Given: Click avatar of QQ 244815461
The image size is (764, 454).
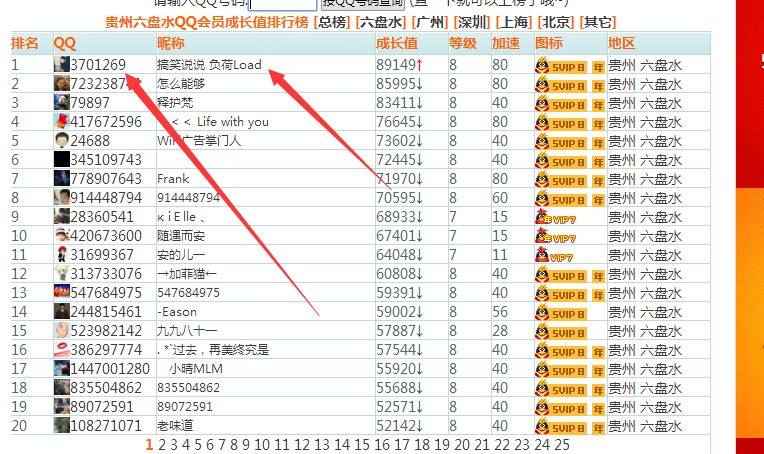Looking at the screenshot, I should (x=61, y=311).
